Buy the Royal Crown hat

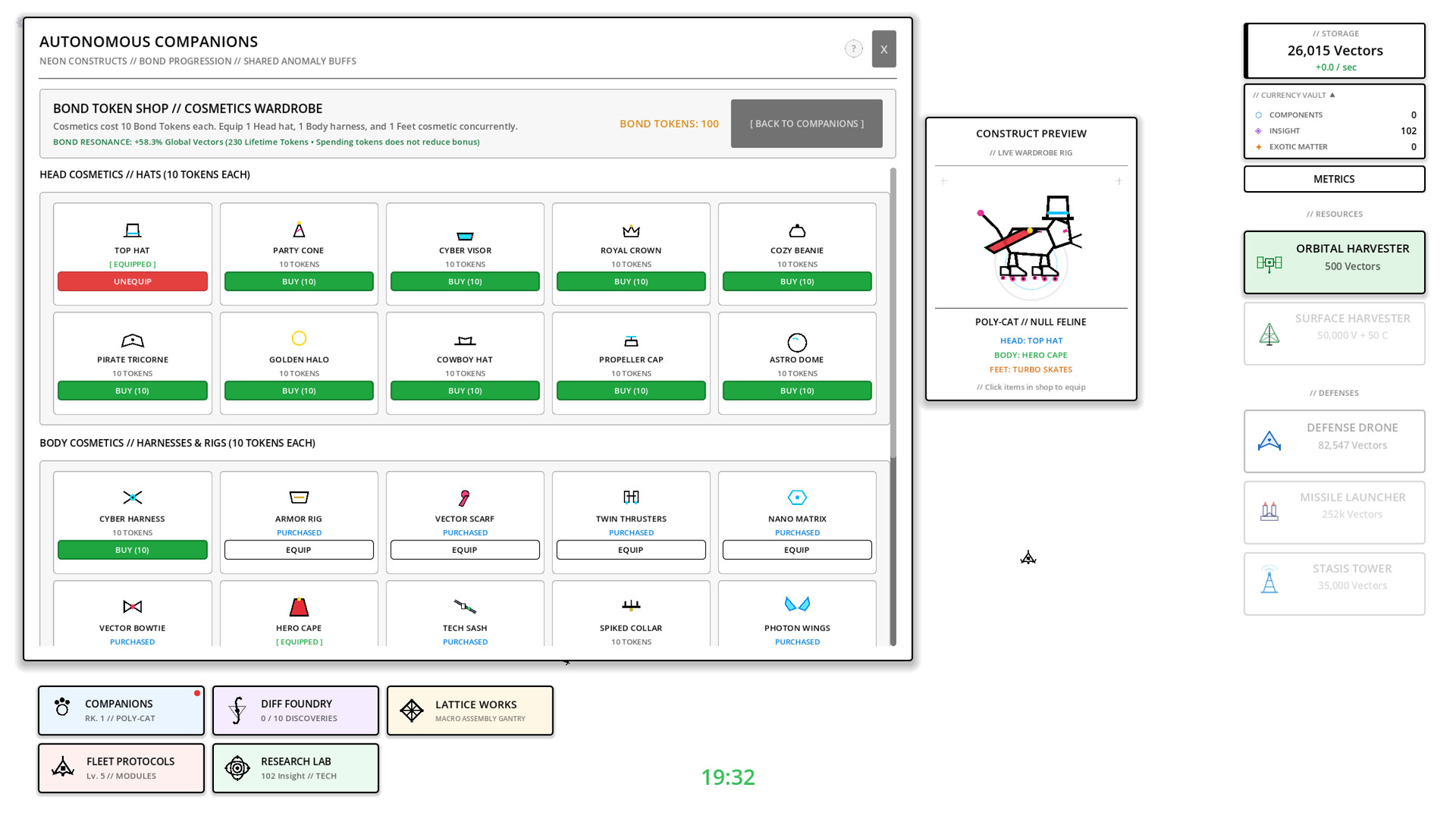point(631,281)
